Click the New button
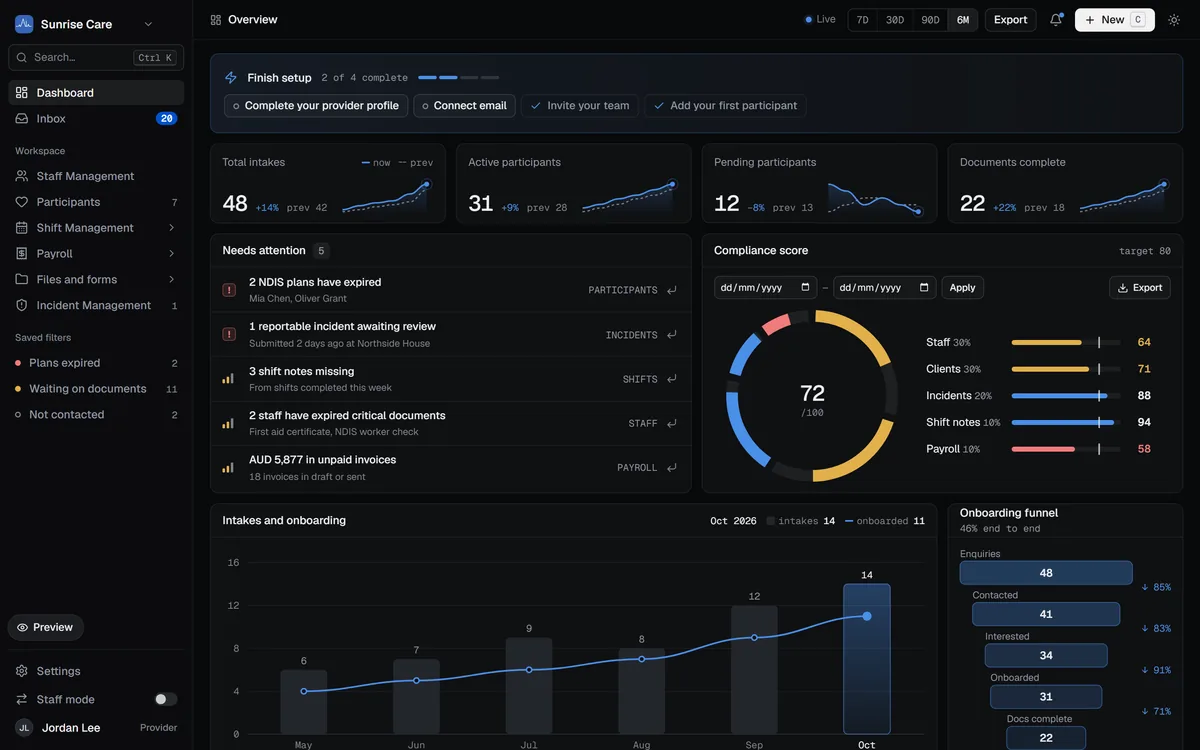Image resolution: width=1200 pixels, height=750 pixels. click(x=1114, y=20)
